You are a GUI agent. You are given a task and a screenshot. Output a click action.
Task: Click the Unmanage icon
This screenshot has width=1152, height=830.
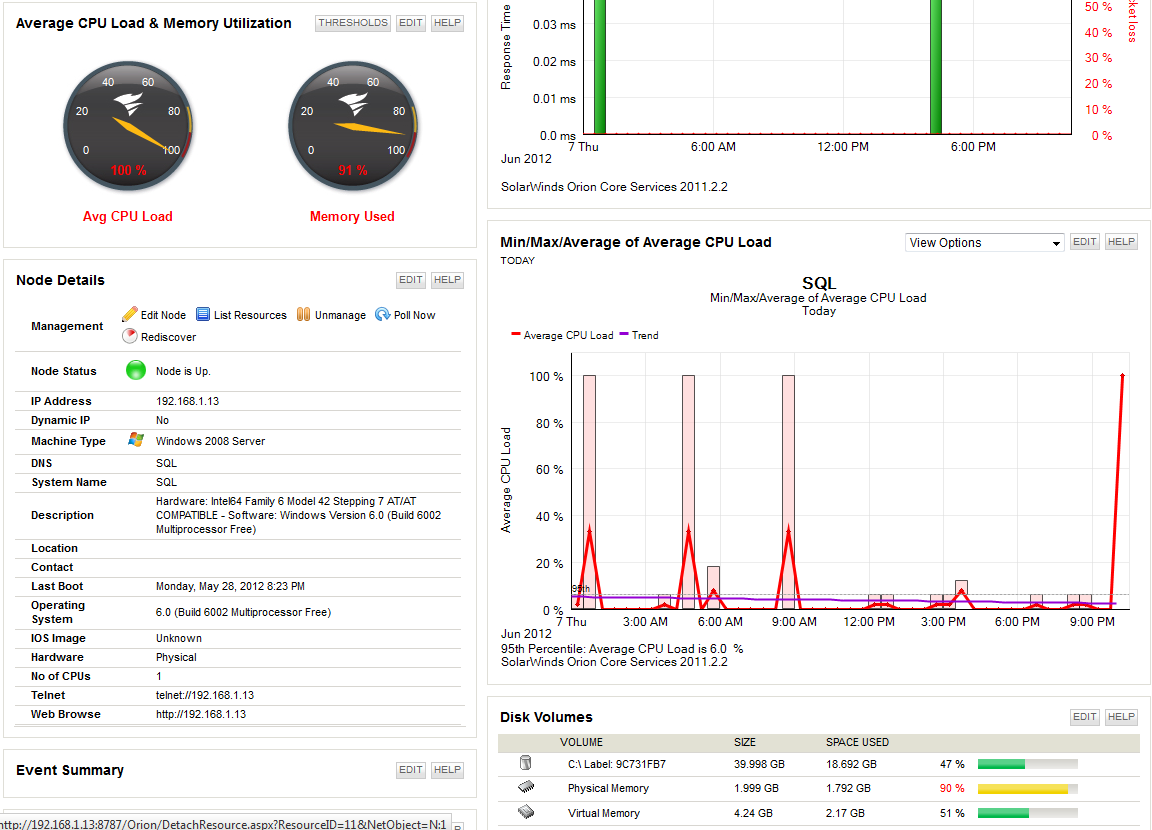tap(302, 315)
